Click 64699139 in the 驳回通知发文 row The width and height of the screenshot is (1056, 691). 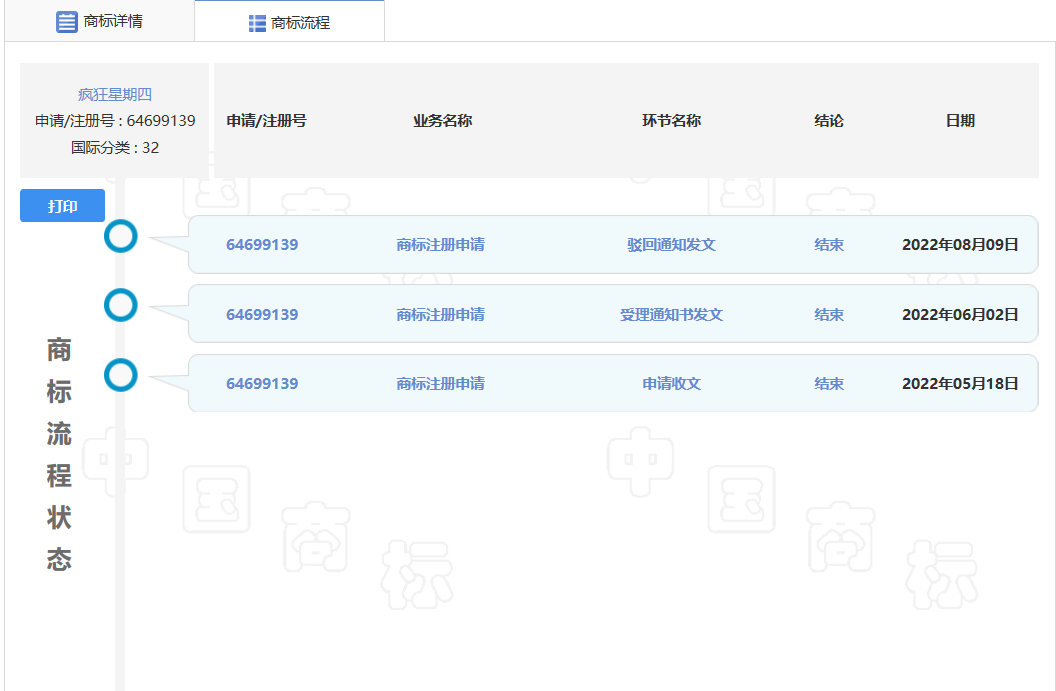coord(262,244)
